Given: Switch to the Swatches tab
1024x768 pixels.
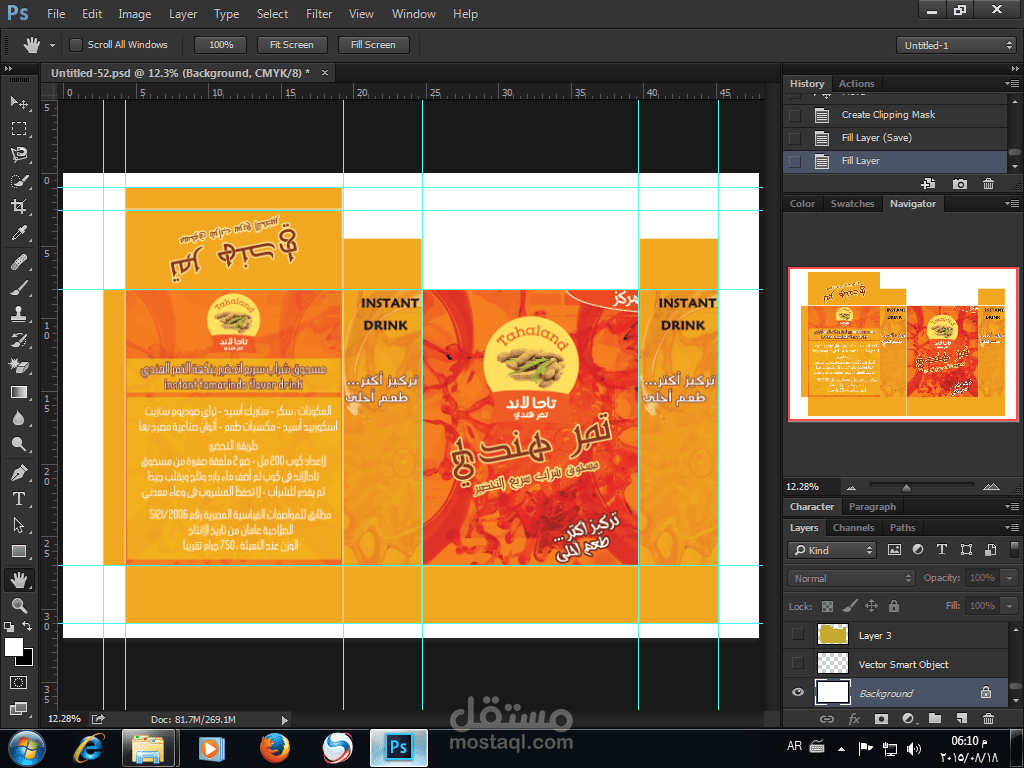Looking at the screenshot, I should tap(852, 204).
